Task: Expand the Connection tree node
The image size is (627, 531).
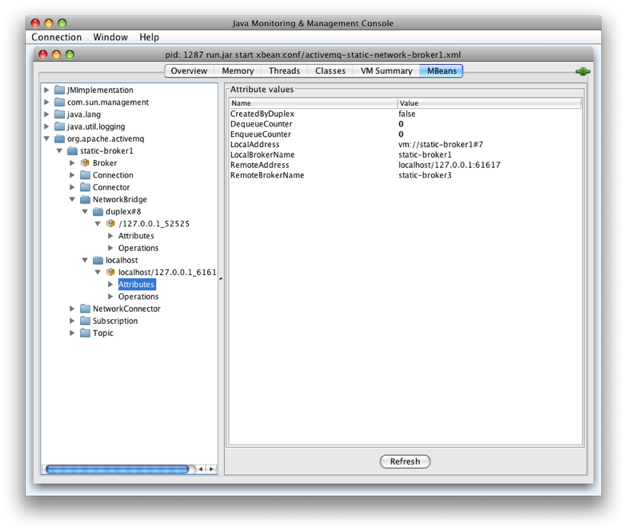Action: click(x=72, y=175)
